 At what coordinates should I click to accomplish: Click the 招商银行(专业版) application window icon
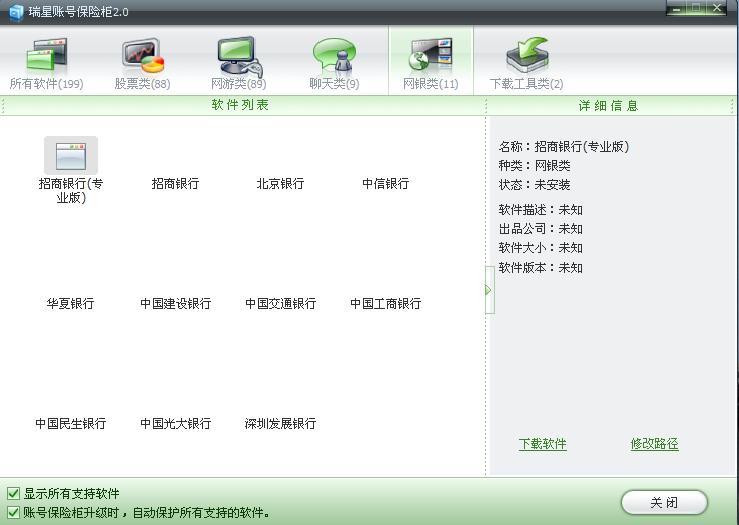[71, 156]
